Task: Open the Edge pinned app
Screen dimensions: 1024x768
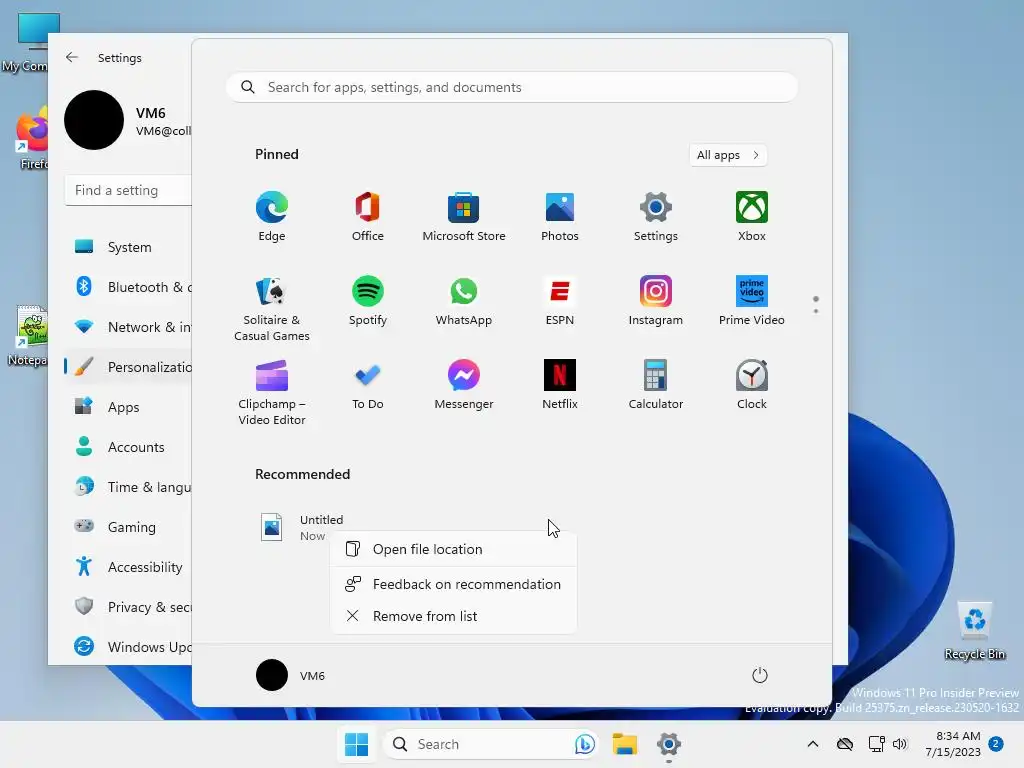Action: coord(272,217)
